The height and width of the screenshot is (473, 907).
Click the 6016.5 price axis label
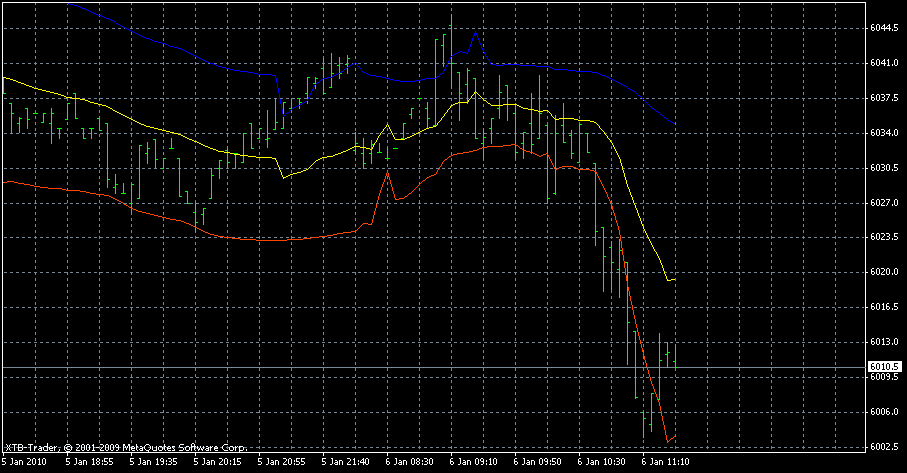click(883, 307)
